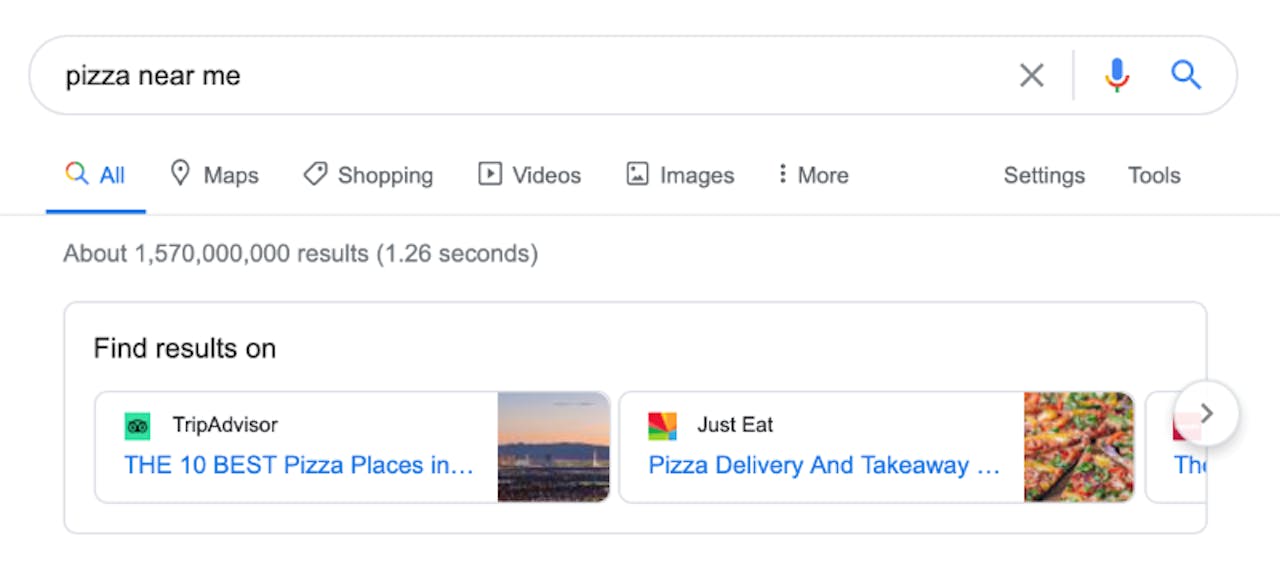Click the TripAdvisor owl logo icon
This screenshot has height=576, width=1280.
click(x=137, y=426)
